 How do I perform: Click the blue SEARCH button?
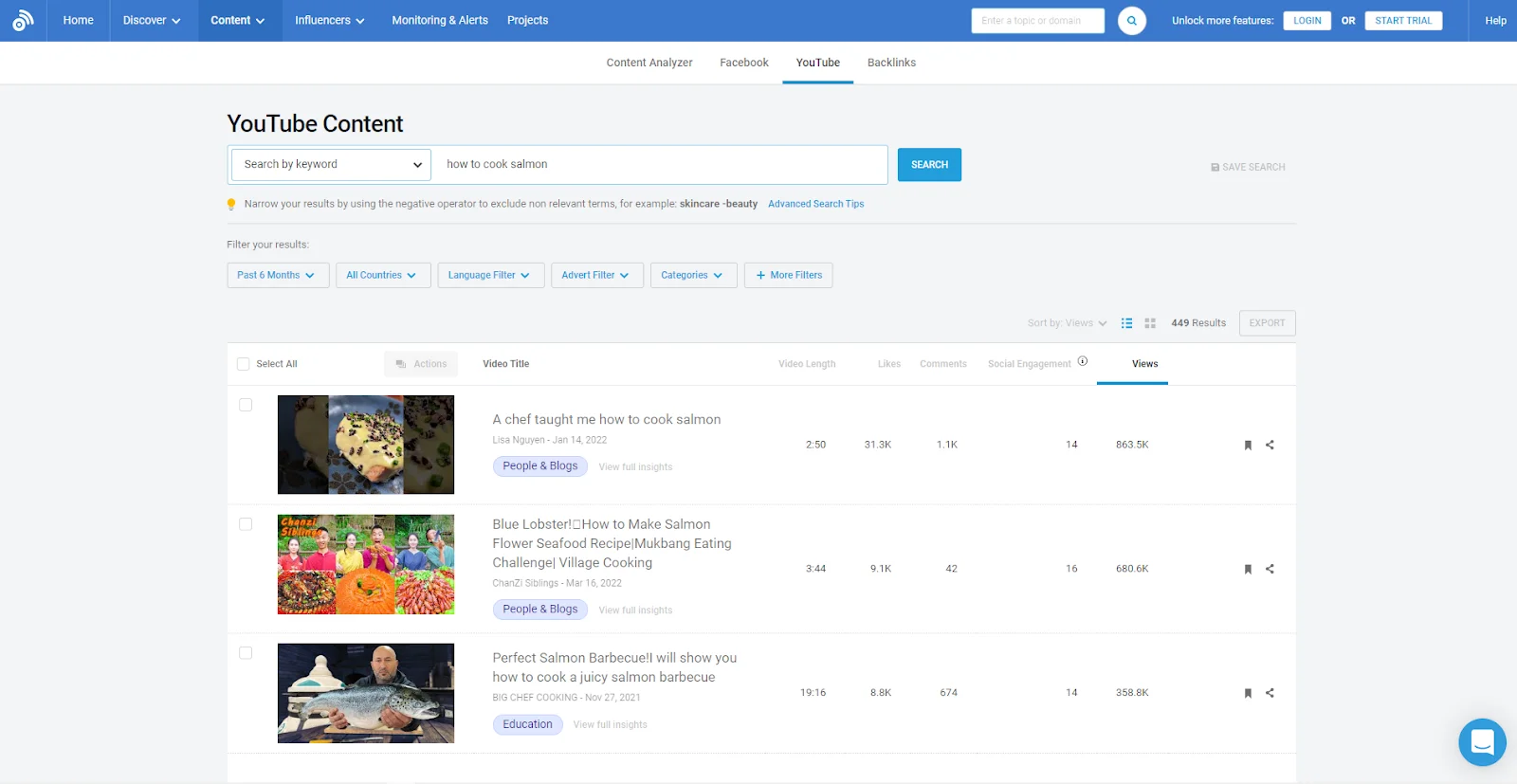point(929,165)
